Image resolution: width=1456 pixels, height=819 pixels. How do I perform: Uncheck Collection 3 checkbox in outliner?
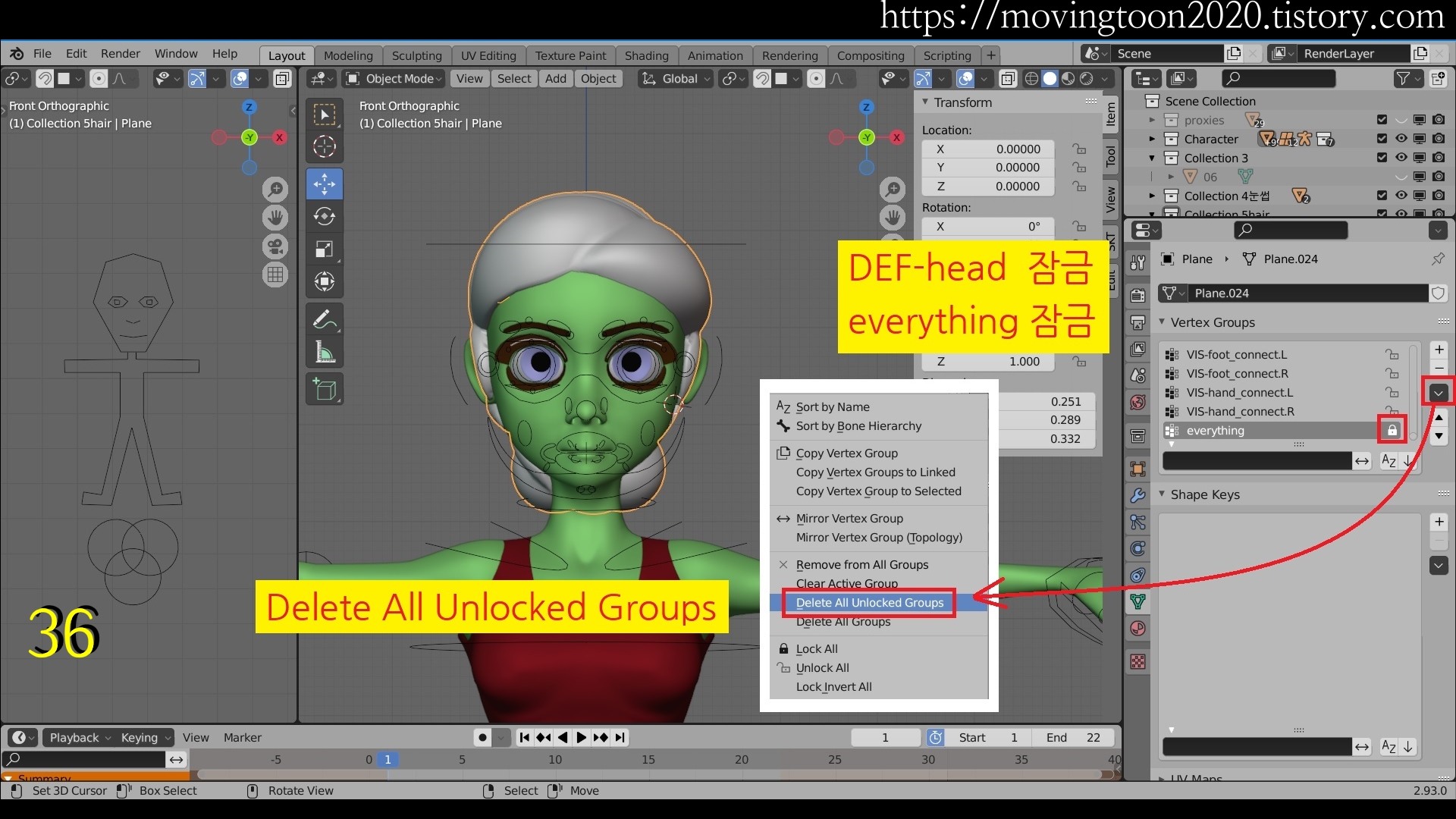click(1382, 158)
